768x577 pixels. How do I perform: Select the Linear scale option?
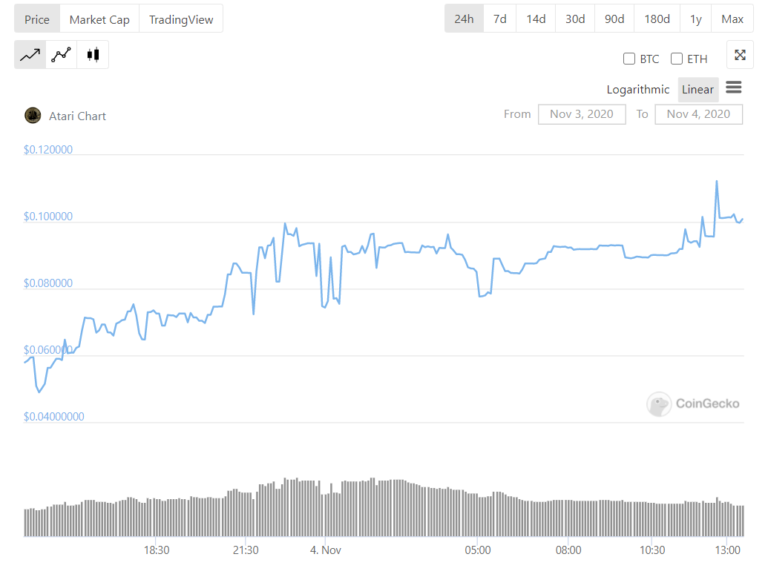point(697,89)
